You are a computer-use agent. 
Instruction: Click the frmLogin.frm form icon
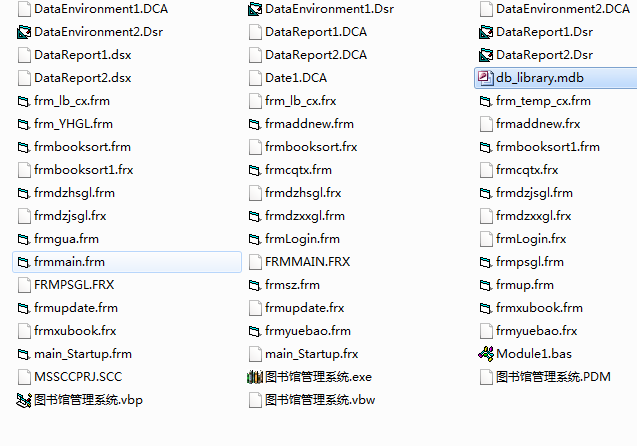(255, 239)
